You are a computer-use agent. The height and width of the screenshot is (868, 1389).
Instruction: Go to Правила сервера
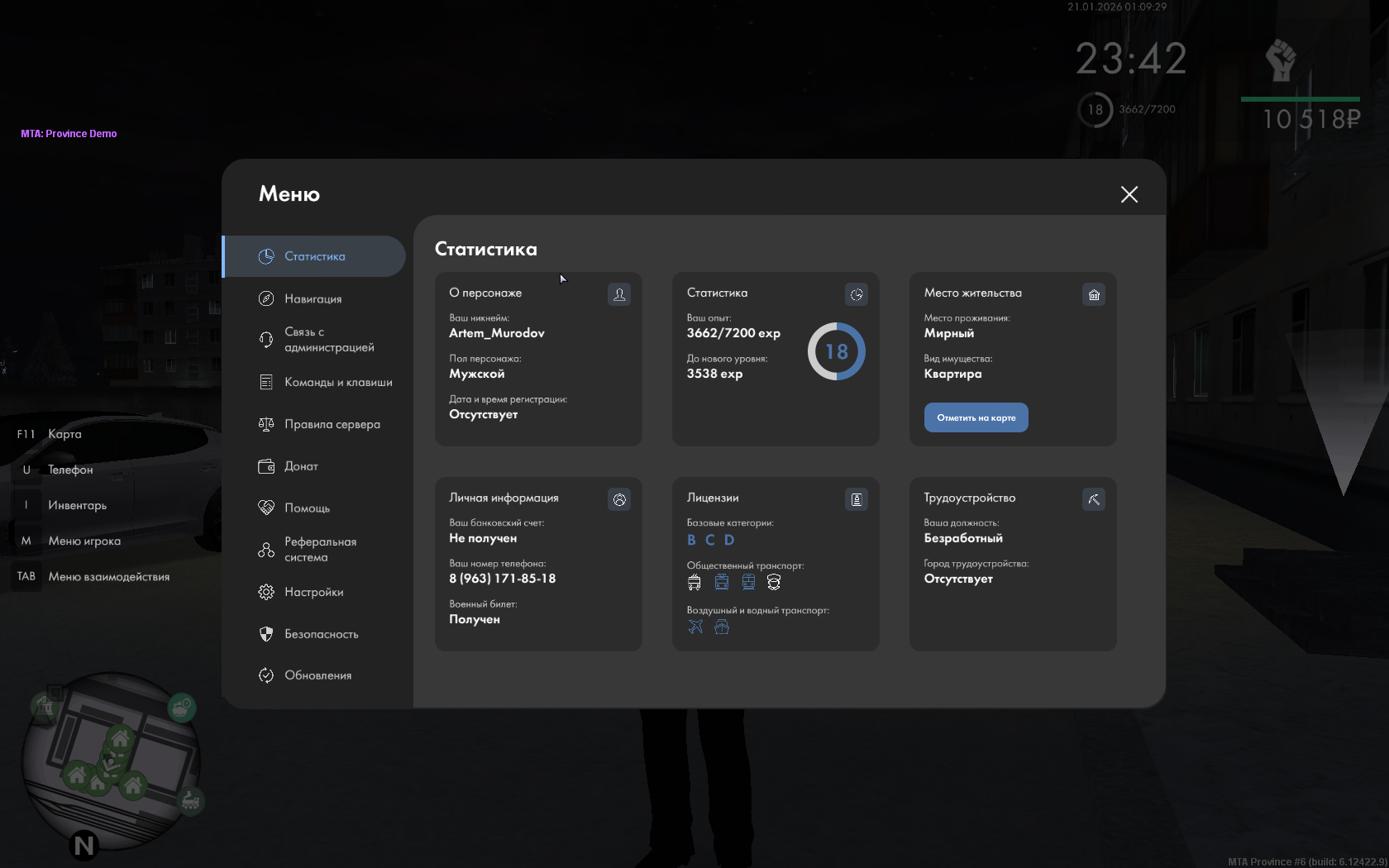click(x=332, y=424)
